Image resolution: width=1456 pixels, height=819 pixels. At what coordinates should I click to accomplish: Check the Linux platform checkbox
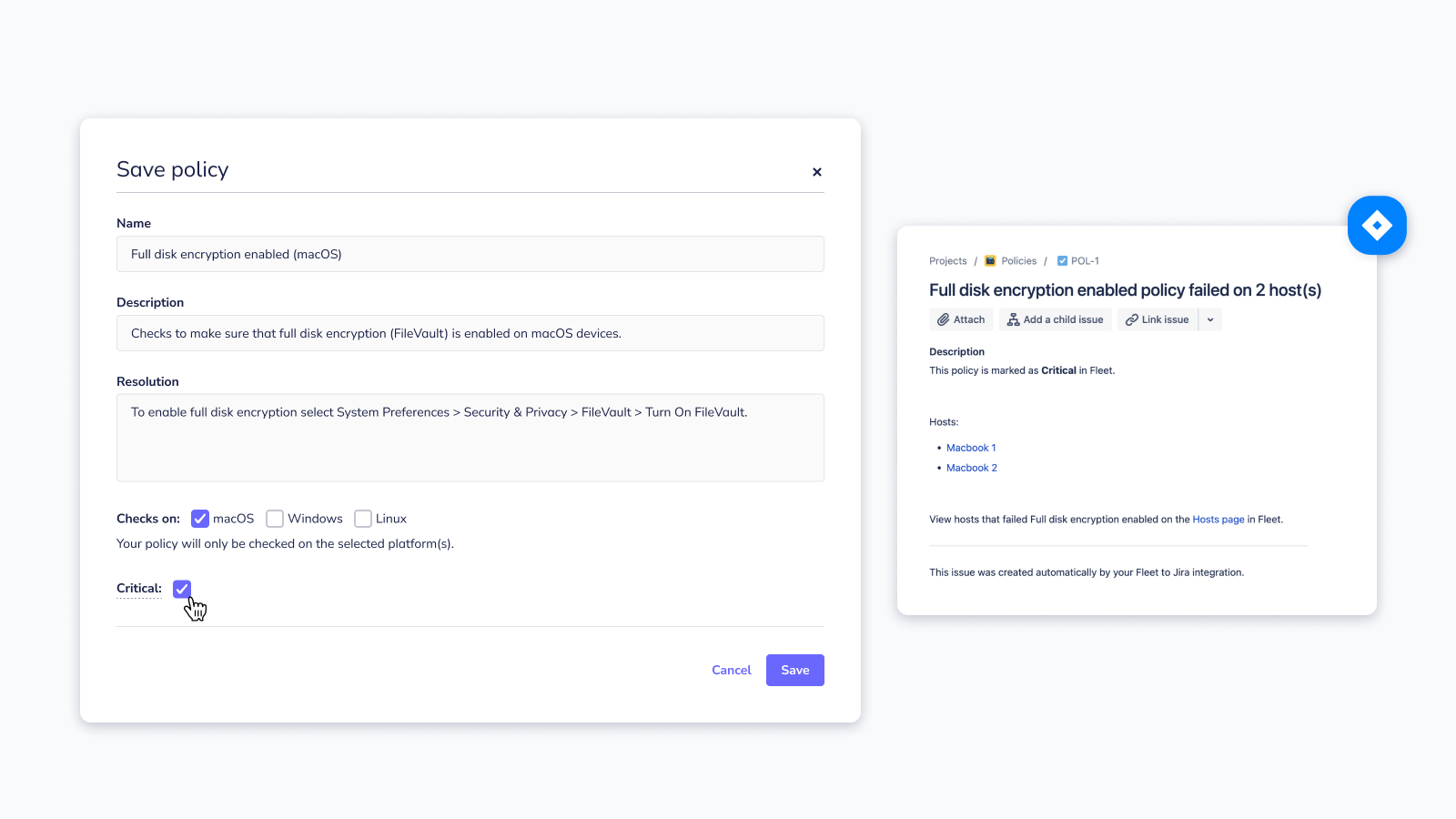(363, 519)
